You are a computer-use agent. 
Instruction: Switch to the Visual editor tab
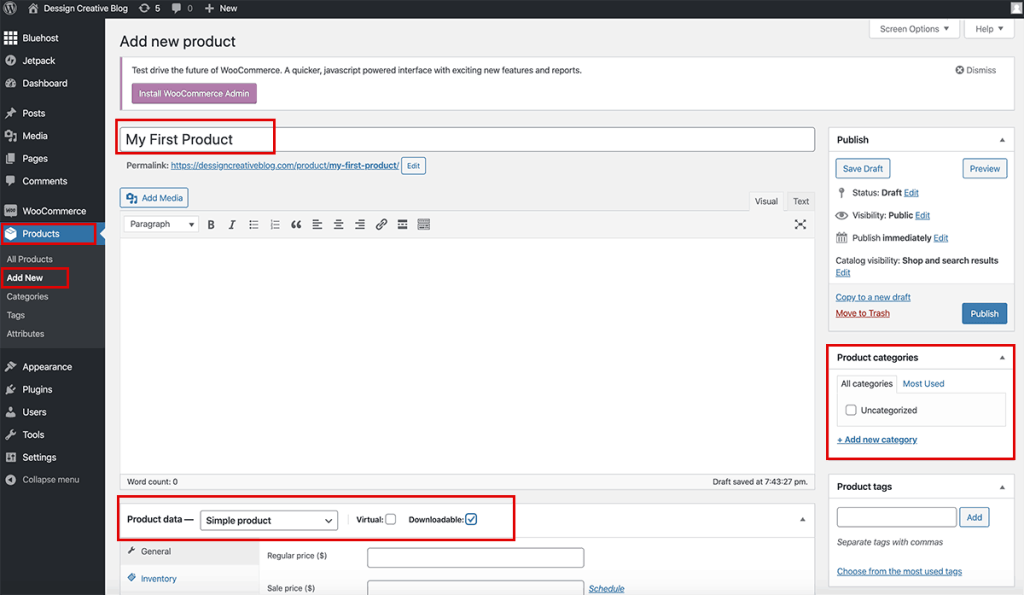click(766, 201)
